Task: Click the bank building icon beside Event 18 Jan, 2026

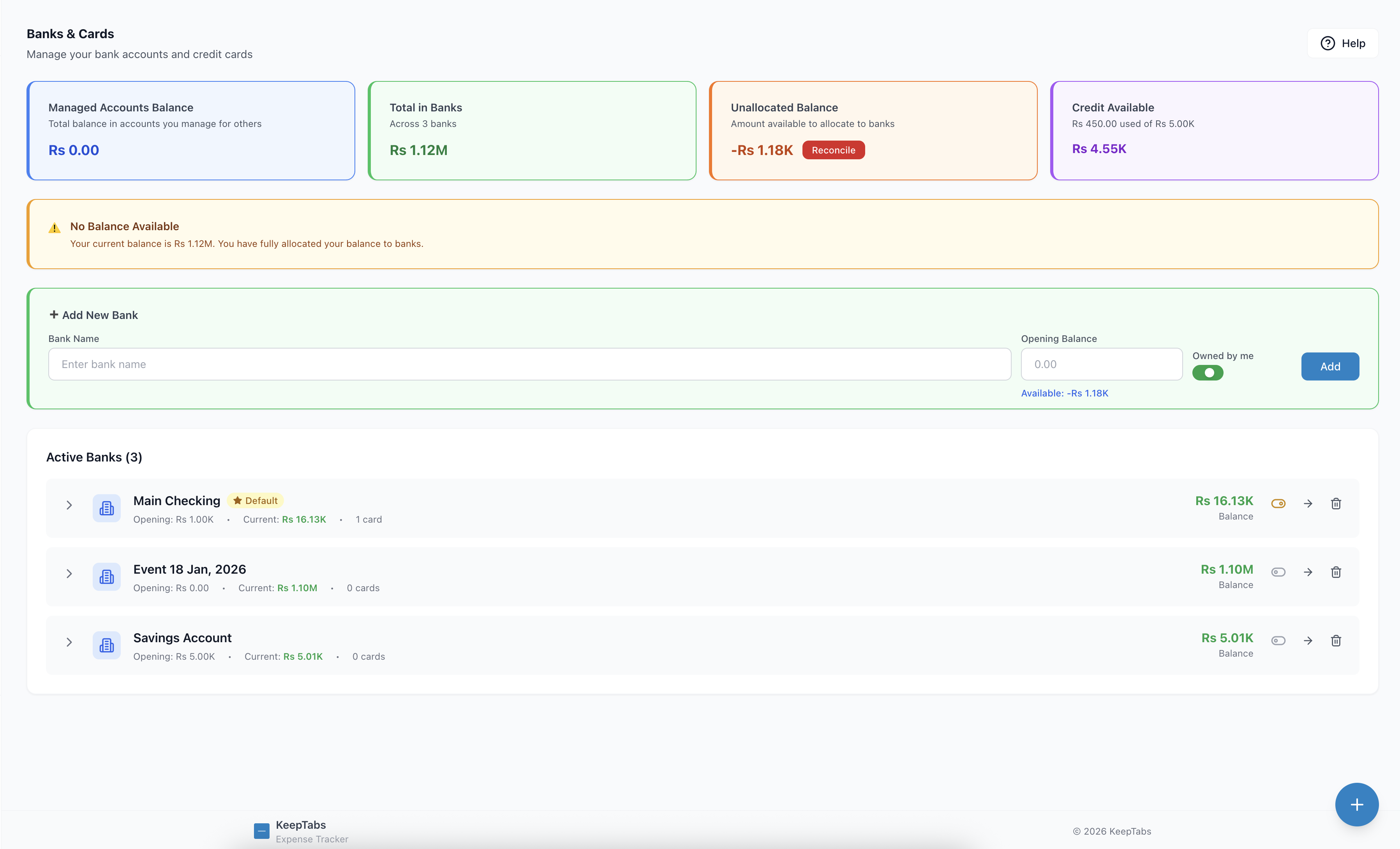Action: [x=106, y=576]
